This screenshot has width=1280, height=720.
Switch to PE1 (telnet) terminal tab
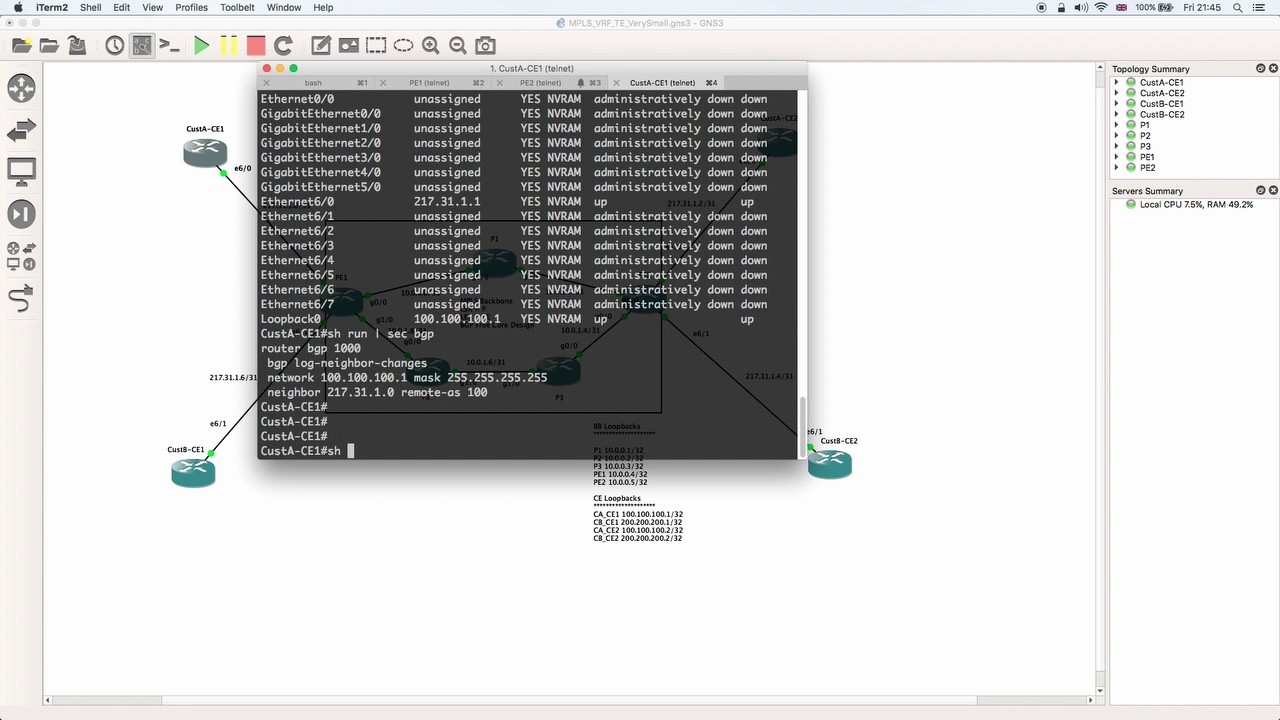tap(429, 83)
